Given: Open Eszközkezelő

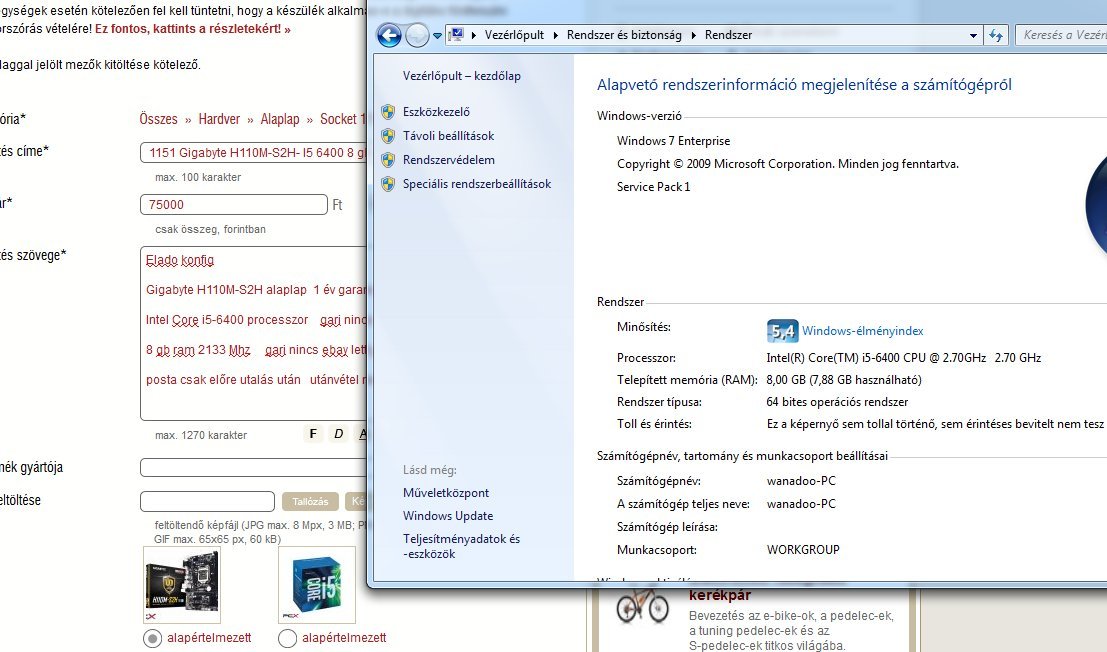Looking at the screenshot, I should point(436,111).
